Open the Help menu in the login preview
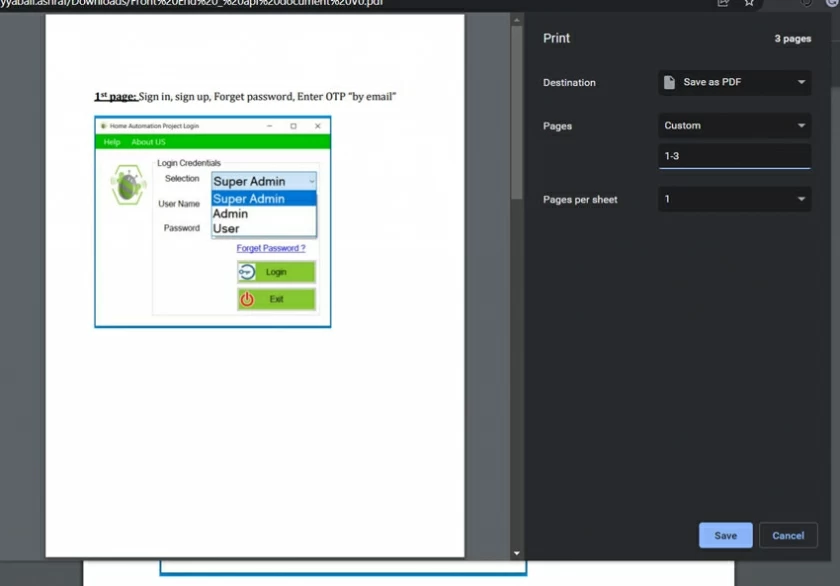Viewport: 840px width, 586px height. coord(111,141)
